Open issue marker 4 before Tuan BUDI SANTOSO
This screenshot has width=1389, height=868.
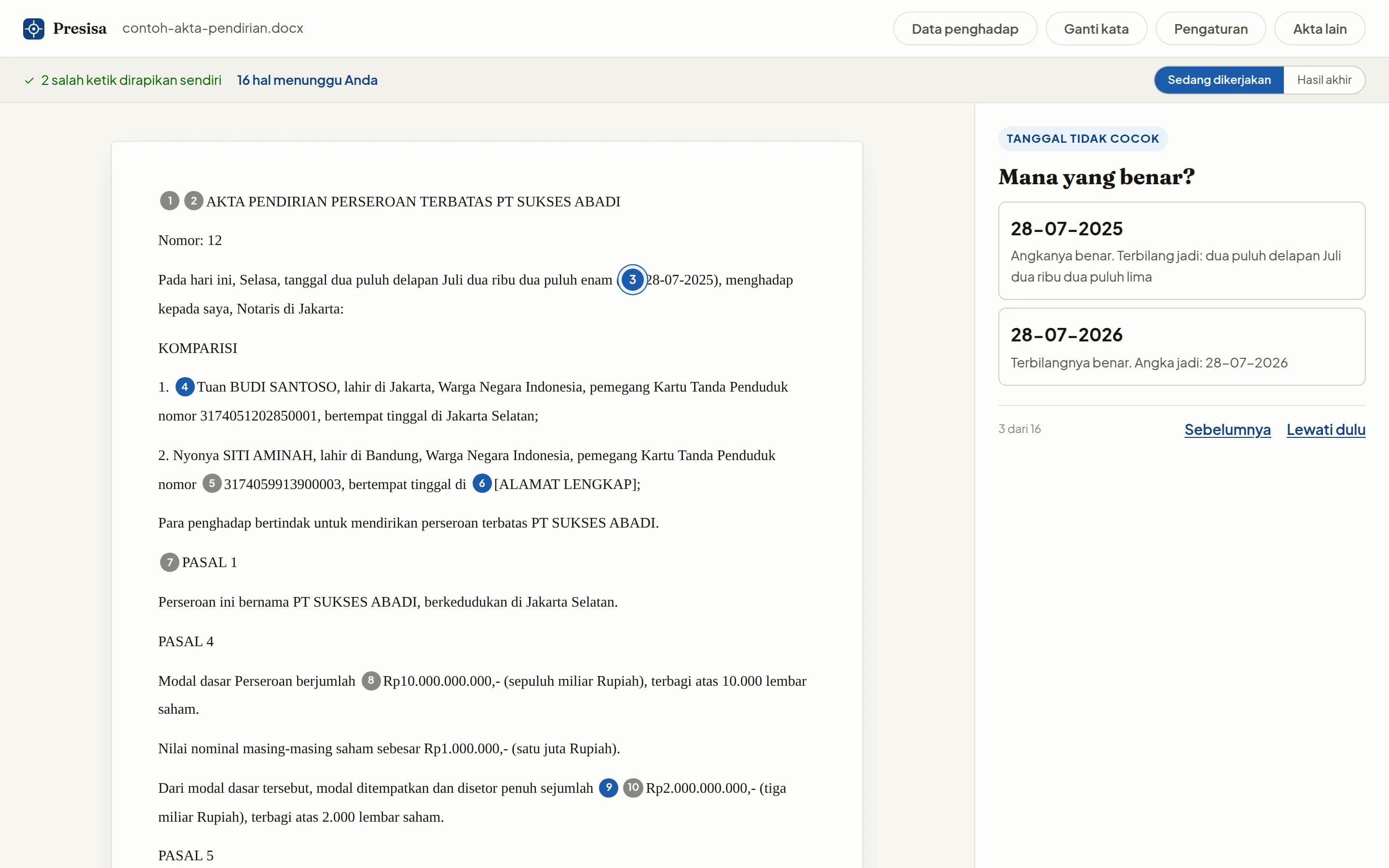(184, 387)
